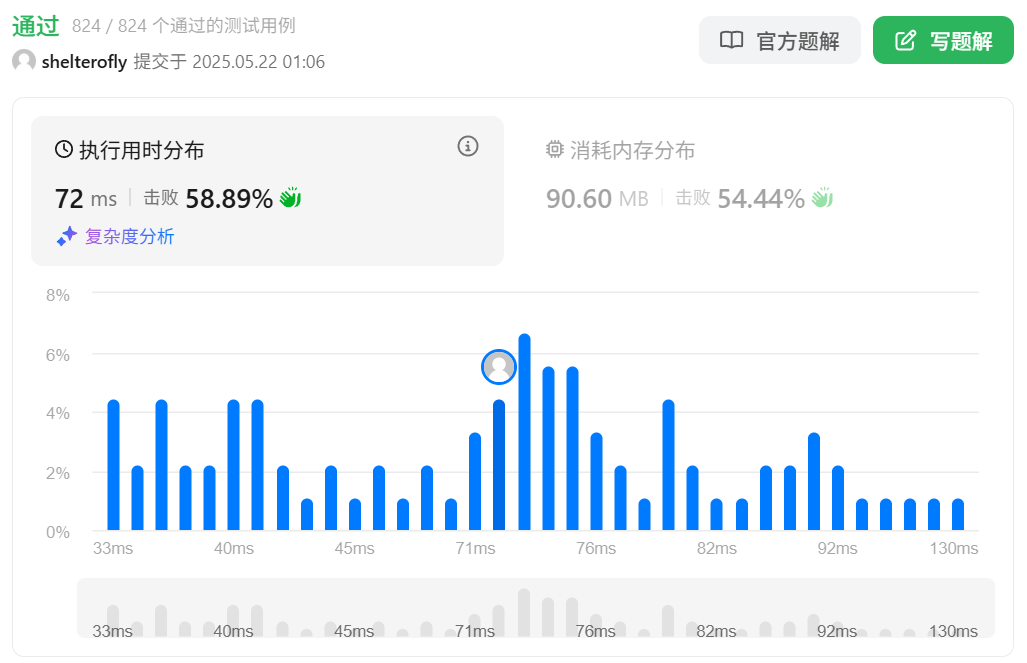The width and height of the screenshot is (1027, 663).
Task: Click the chart range slider strip below histogram
Action: pyautogui.click(x=536, y=608)
